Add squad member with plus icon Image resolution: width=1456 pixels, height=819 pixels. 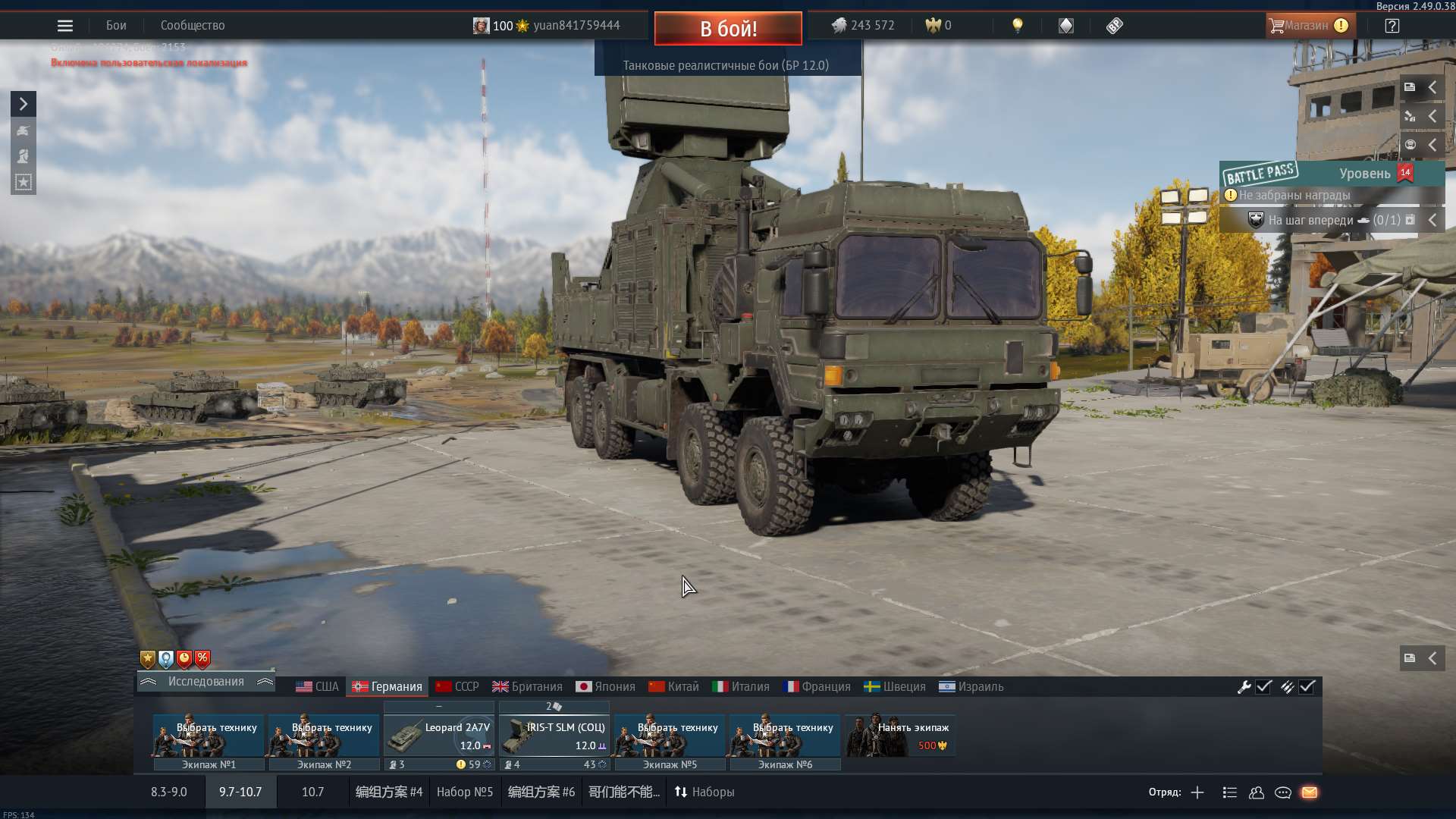(1197, 792)
